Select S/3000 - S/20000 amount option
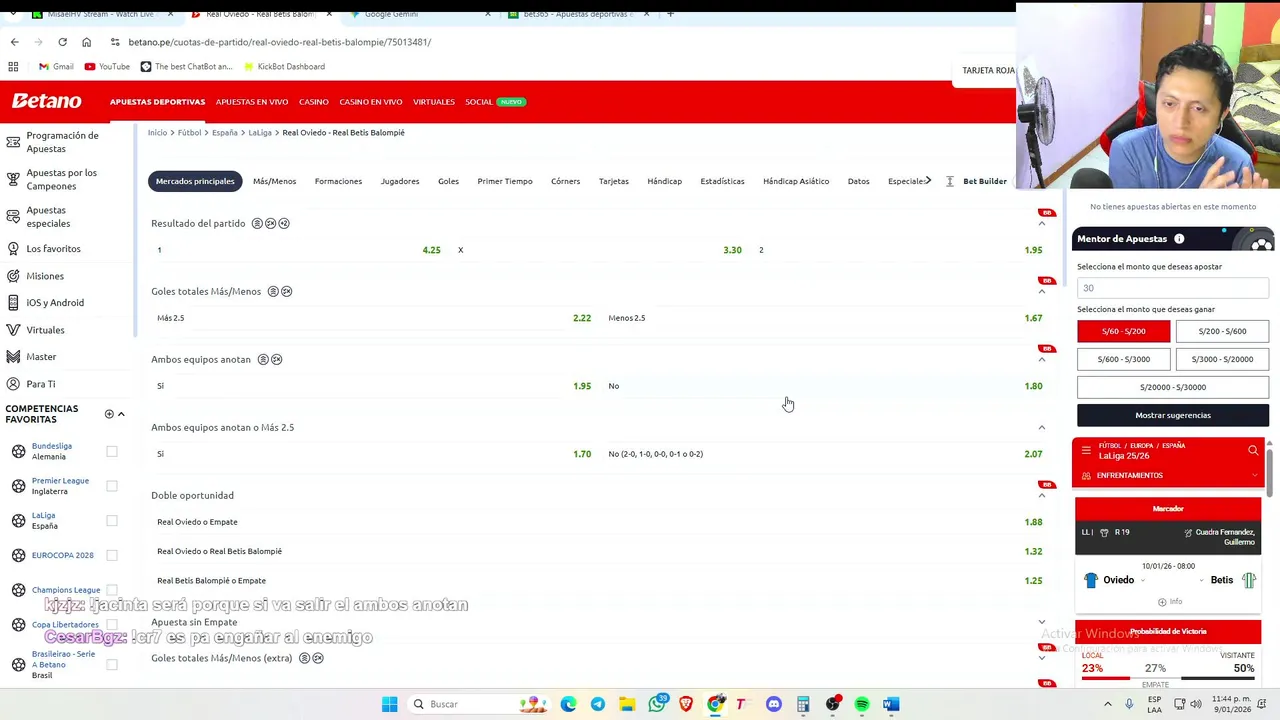The height and width of the screenshot is (720, 1280). [x=1222, y=359]
